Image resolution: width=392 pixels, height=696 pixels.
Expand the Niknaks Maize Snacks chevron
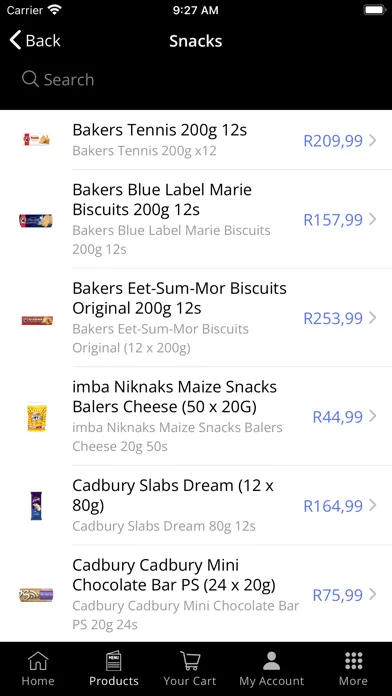pyautogui.click(x=373, y=416)
